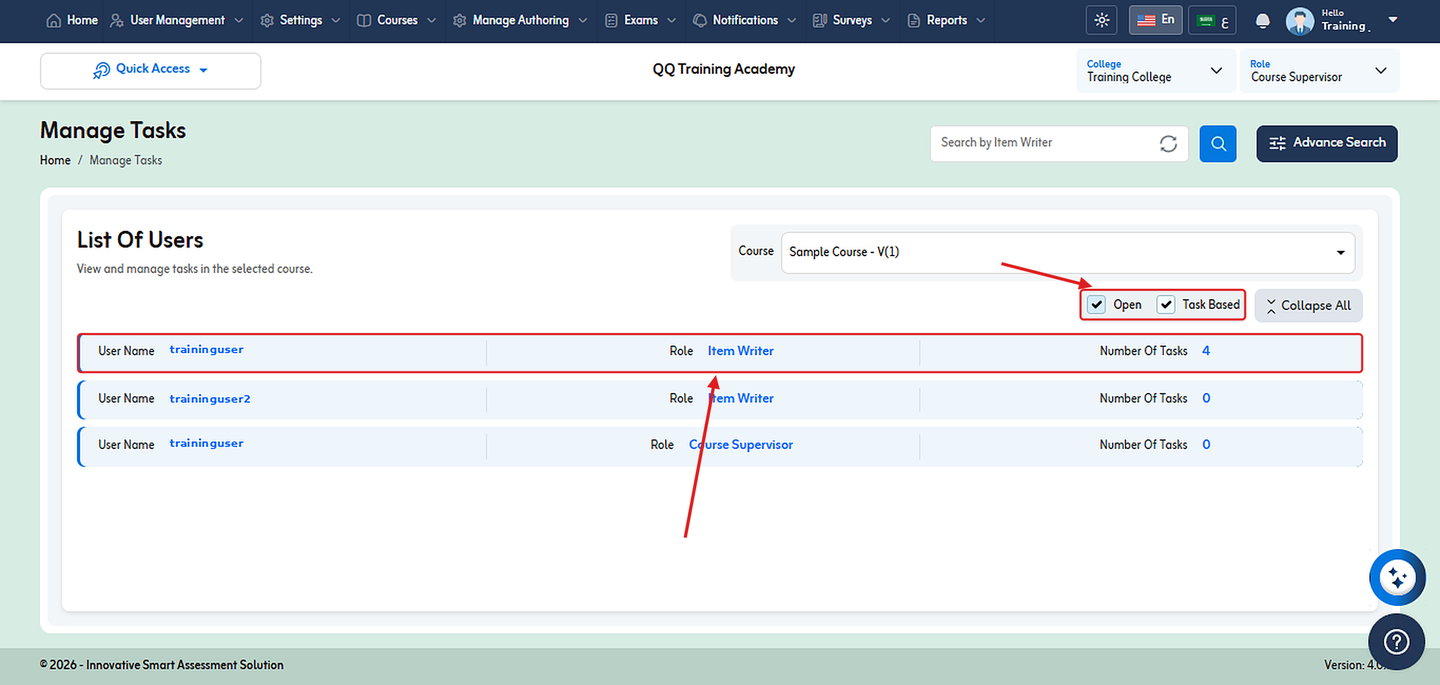Switch language with the Arabic flag icon
This screenshot has height=685, width=1440.
[1212, 20]
